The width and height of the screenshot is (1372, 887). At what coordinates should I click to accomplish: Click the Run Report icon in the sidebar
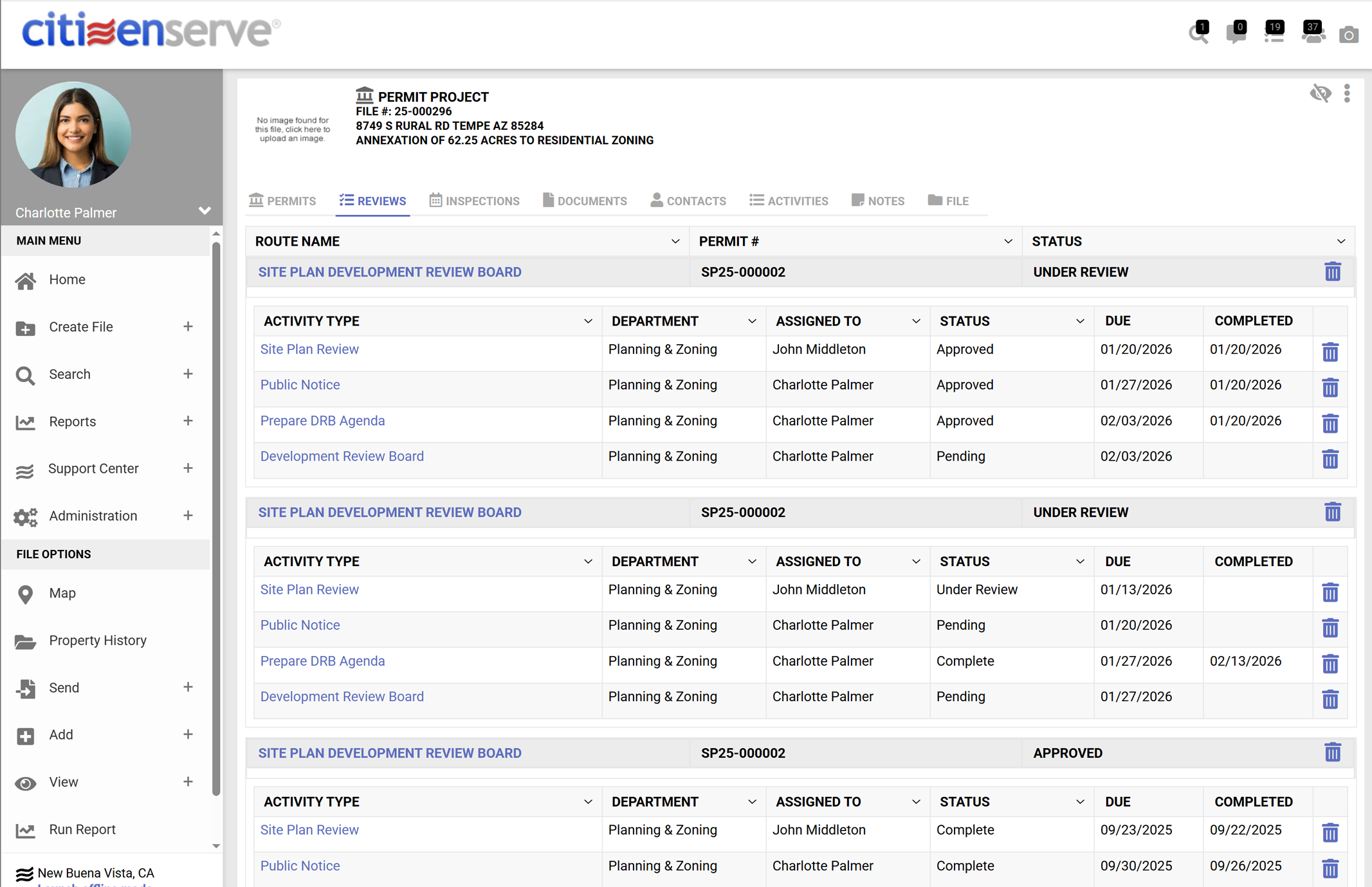[x=26, y=830]
